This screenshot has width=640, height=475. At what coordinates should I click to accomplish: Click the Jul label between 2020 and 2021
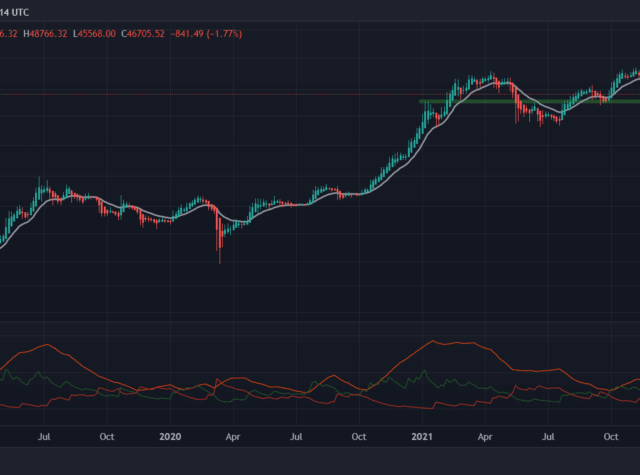[x=296, y=437]
